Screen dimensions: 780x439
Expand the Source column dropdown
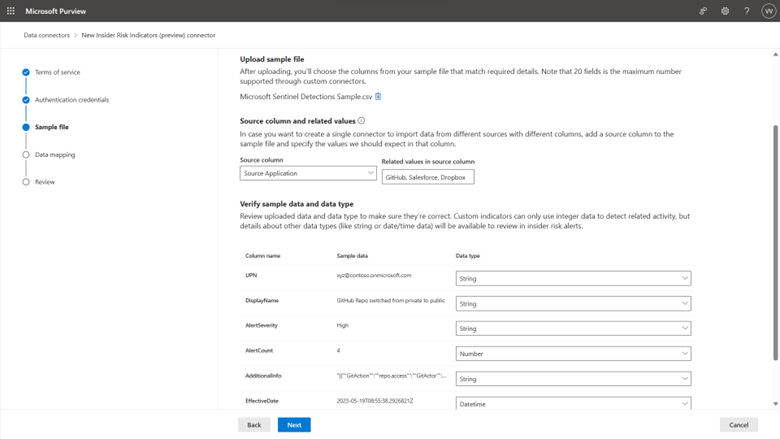308,173
